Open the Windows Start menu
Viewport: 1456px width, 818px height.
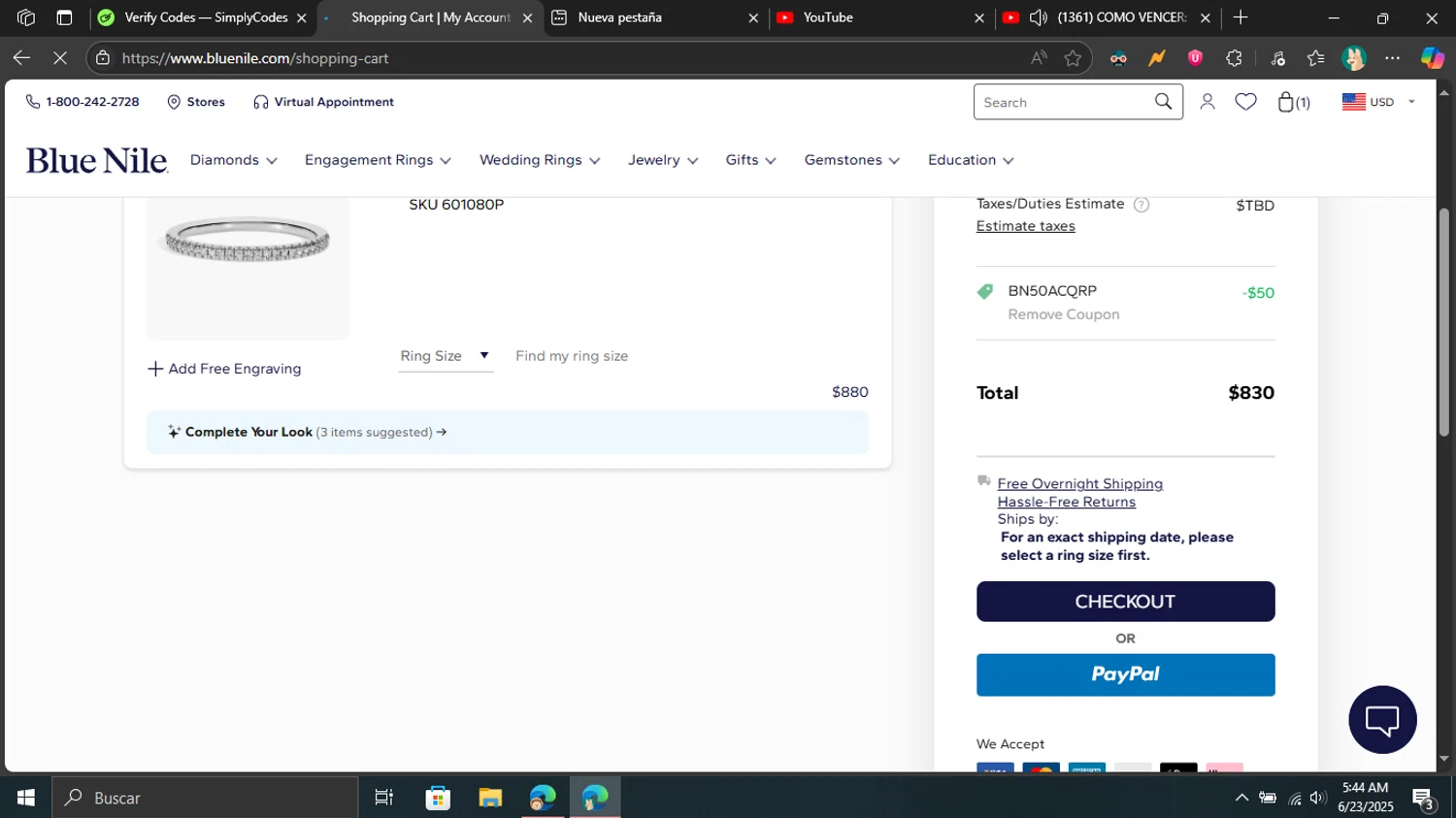click(x=26, y=798)
